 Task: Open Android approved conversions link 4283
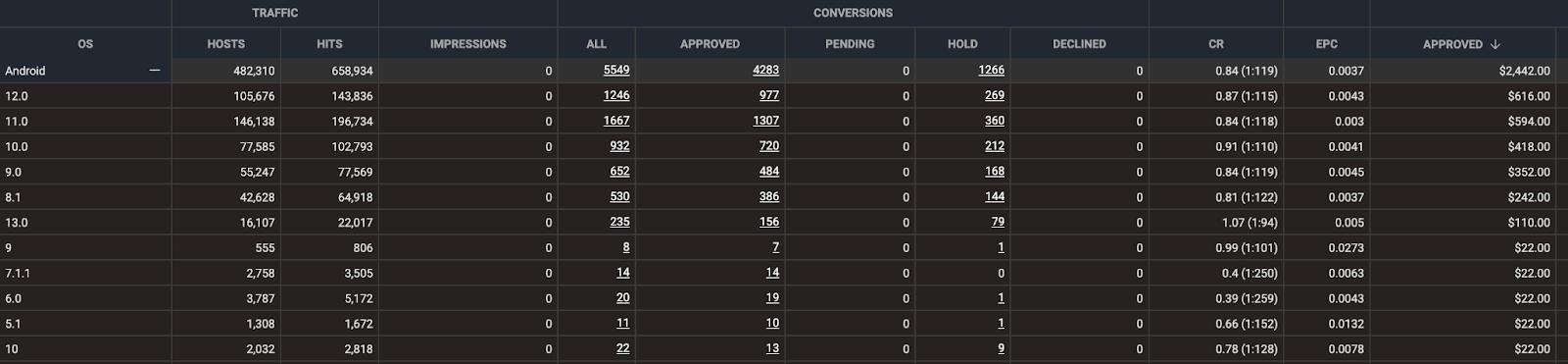pos(765,70)
